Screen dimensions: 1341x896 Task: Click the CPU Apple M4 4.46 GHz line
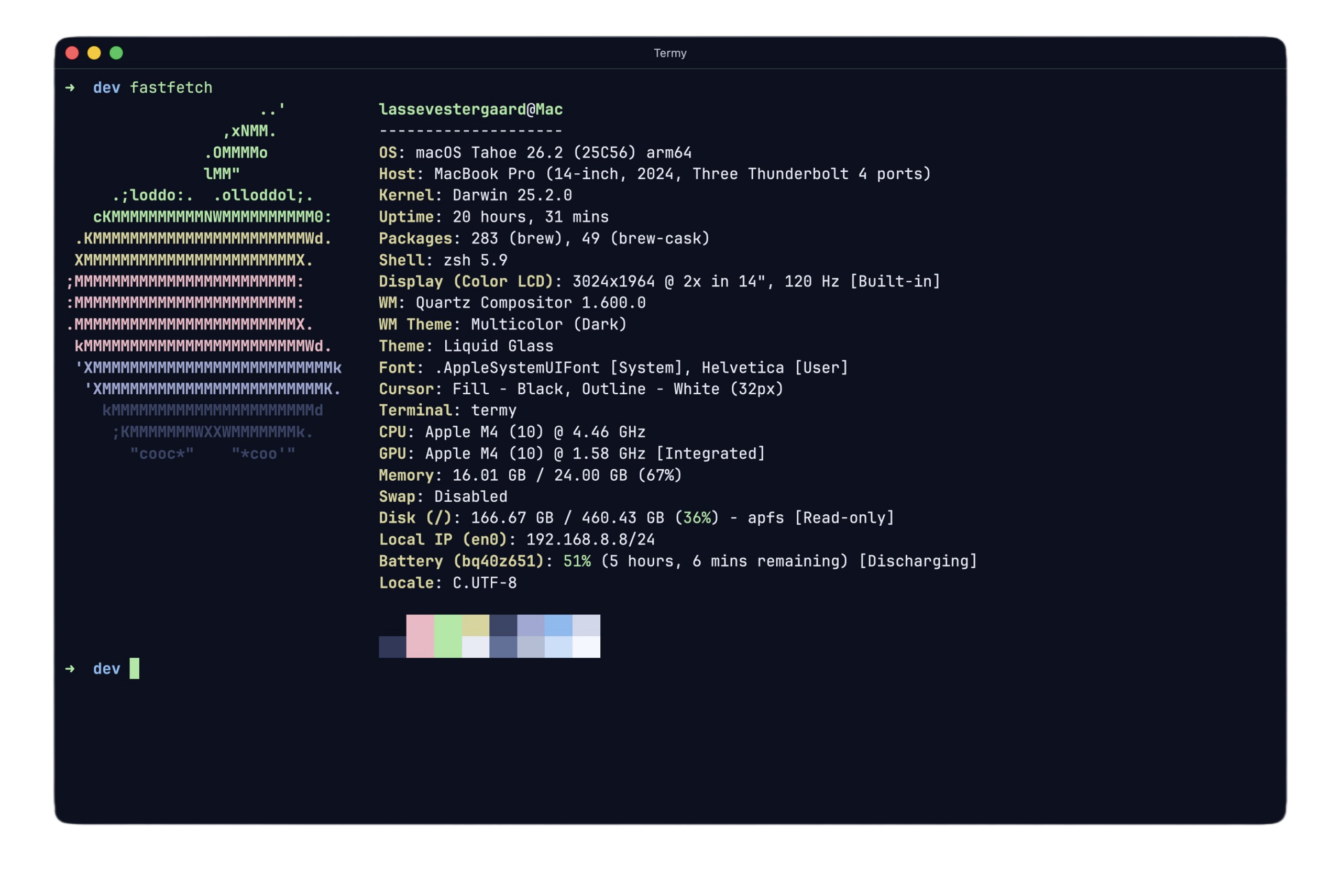coord(512,432)
